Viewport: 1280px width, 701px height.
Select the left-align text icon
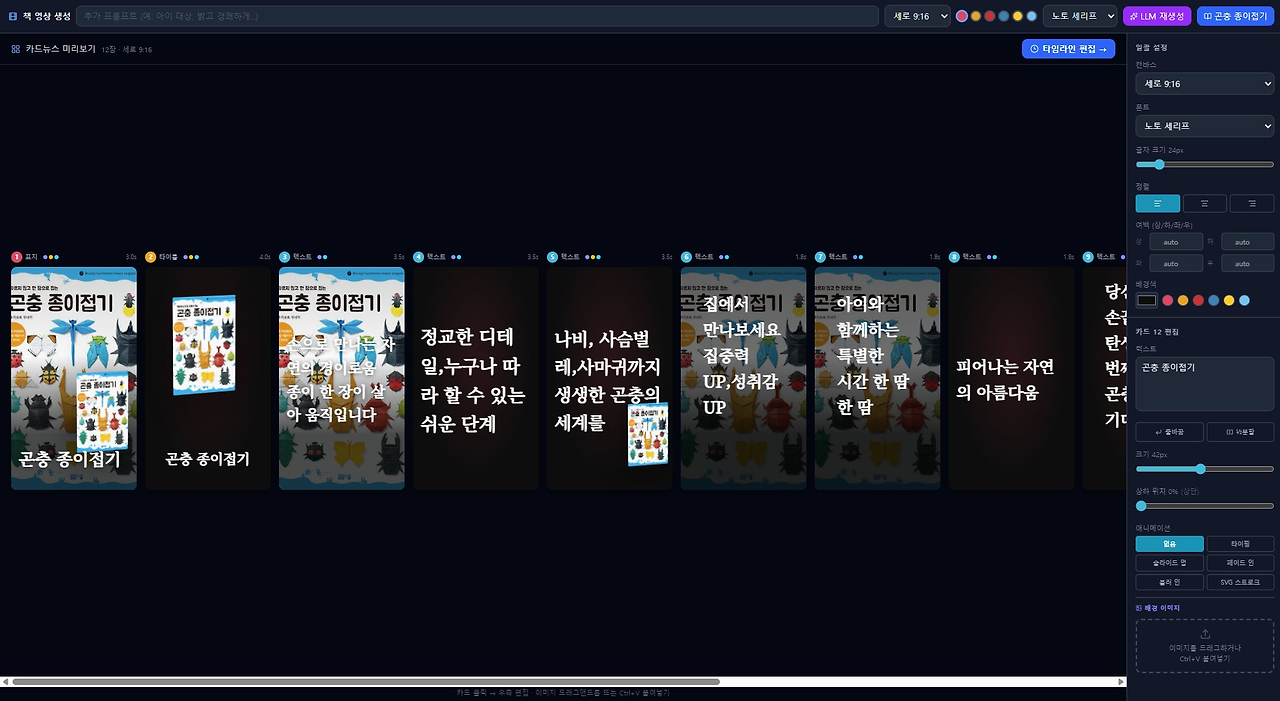click(x=1157, y=203)
